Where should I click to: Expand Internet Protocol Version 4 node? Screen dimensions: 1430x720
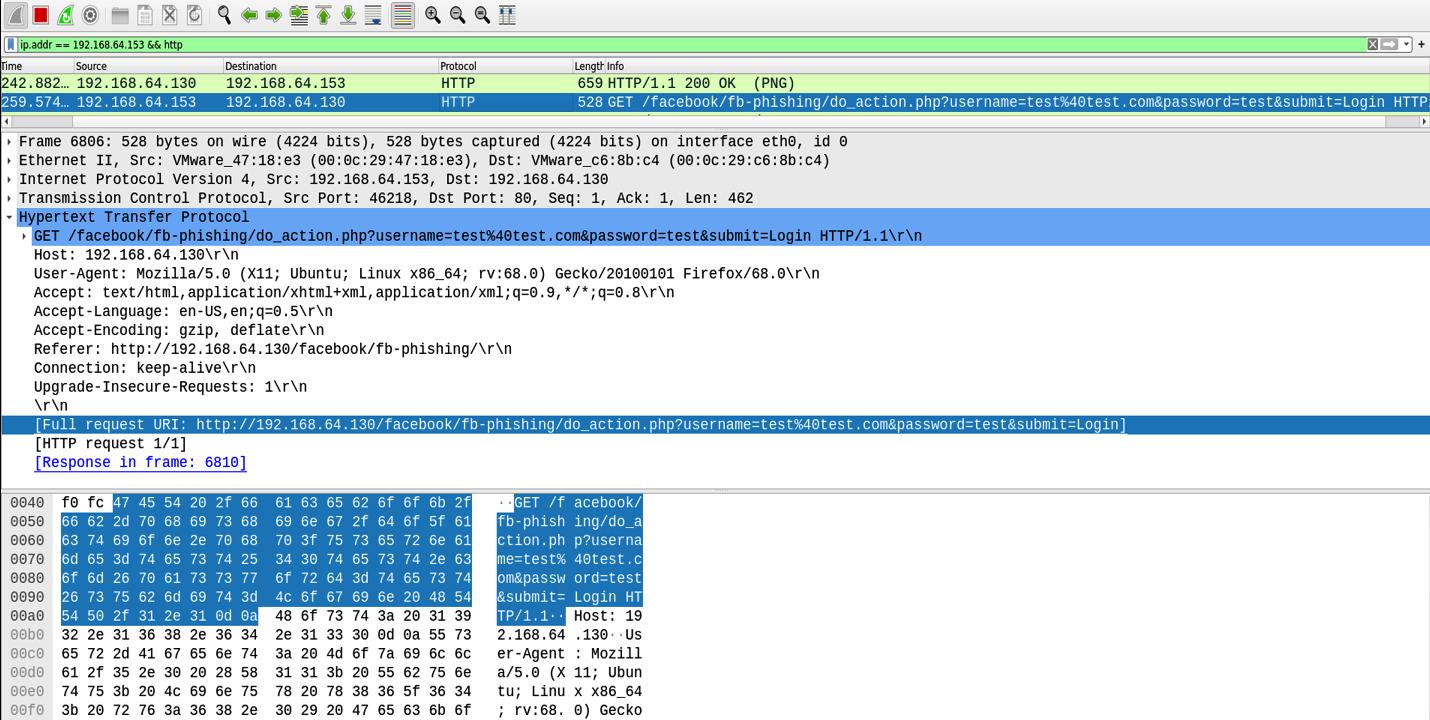(9, 180)
